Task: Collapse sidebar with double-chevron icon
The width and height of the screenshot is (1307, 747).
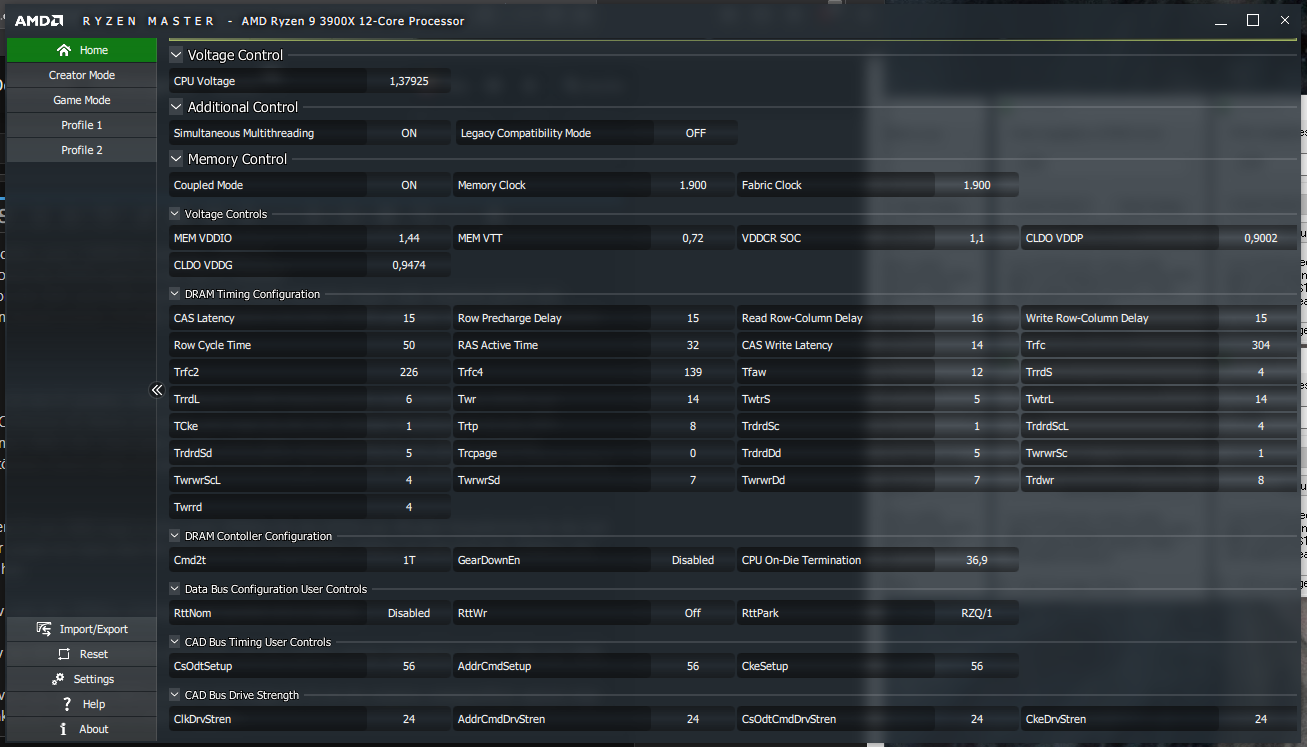Action: [157, 390]
